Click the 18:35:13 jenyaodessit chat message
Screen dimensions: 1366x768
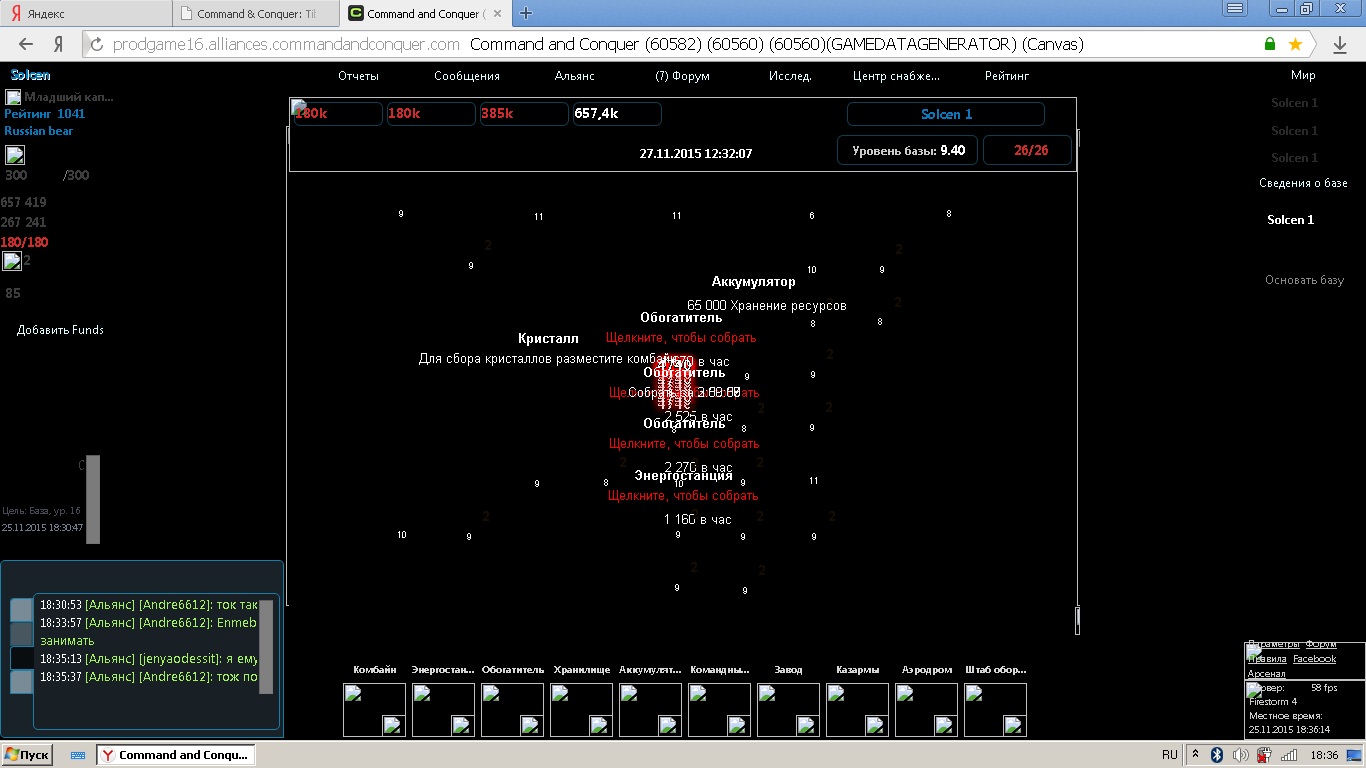coord(149,659)
